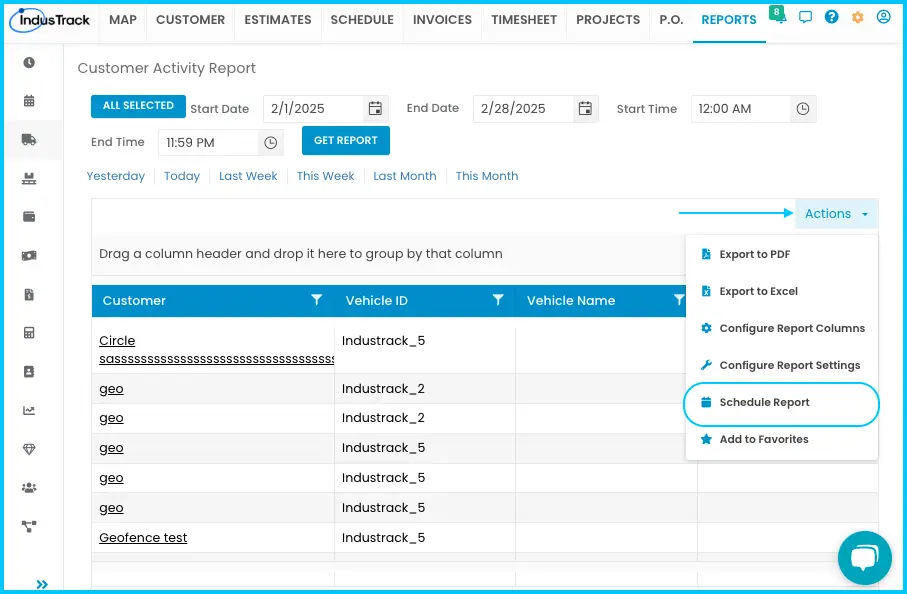907x594 pixels.
Task: Open the live chat bubble widget
Action: (865, 558)
